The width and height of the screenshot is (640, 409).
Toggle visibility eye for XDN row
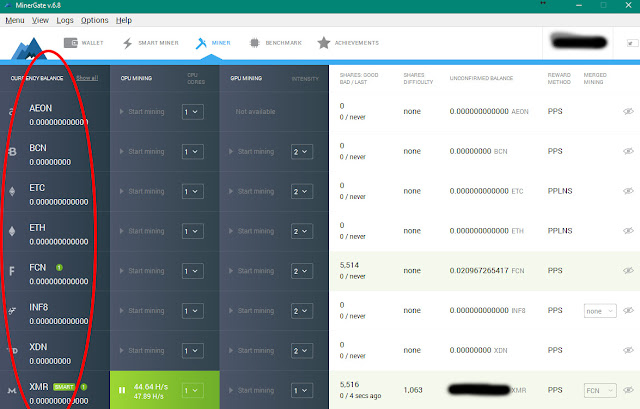tap(628, 350)
